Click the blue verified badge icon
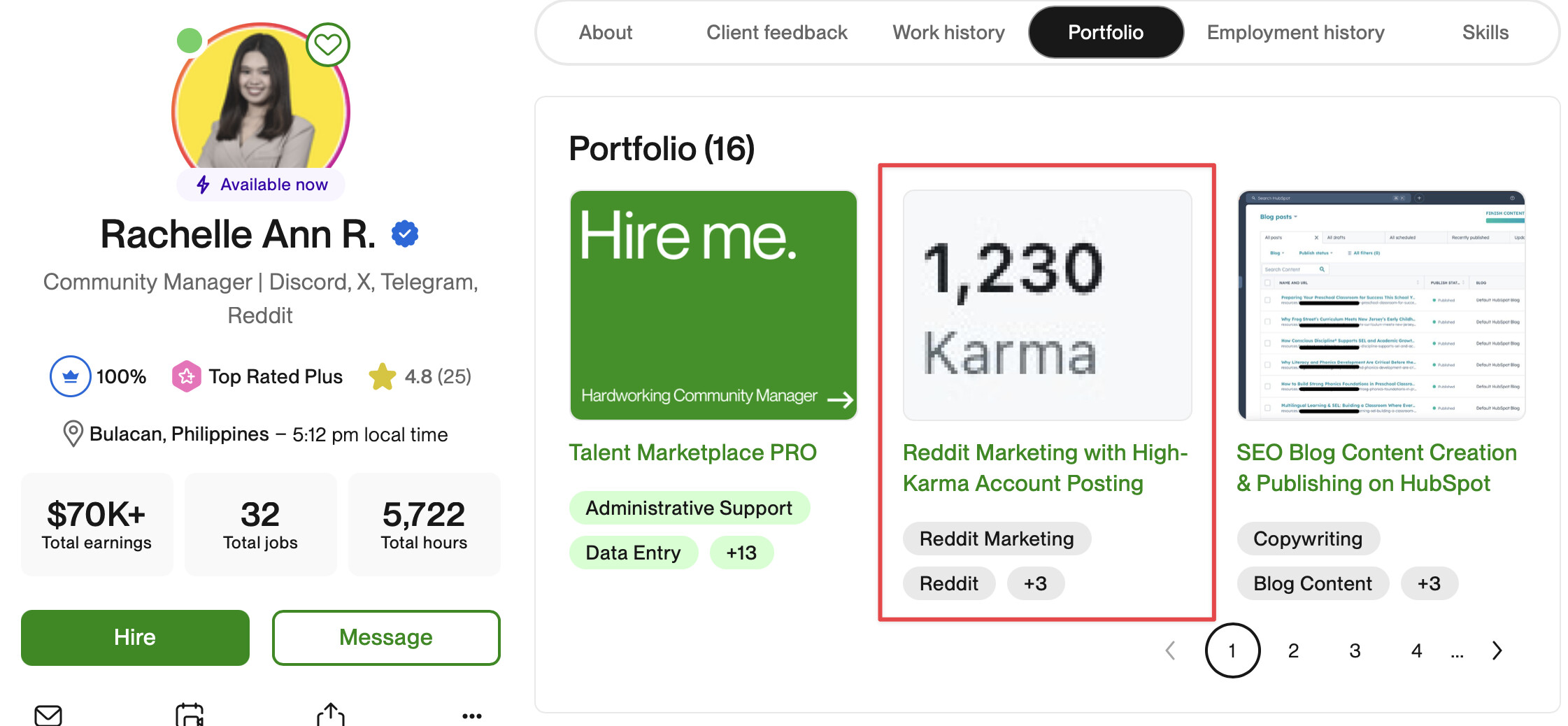1568x726 pixels. pos(405,234)
